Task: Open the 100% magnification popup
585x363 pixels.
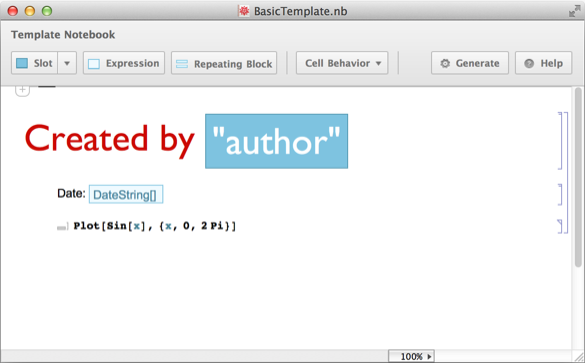Action: [411, 356]
